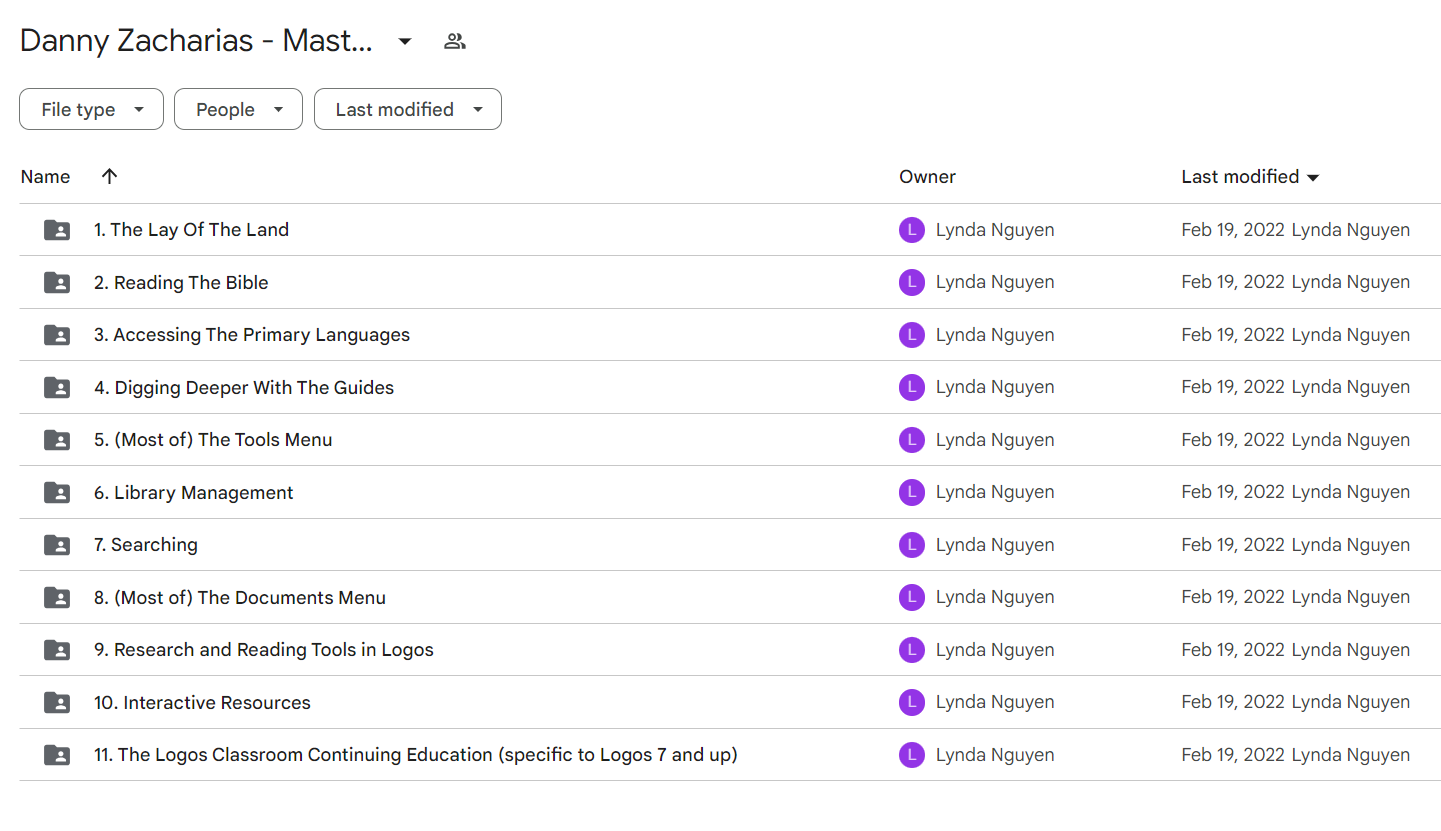The height and width of the screenshot is (831, 1441).
Task: Click folder icon beside 7. Searching
Action: 57,545
